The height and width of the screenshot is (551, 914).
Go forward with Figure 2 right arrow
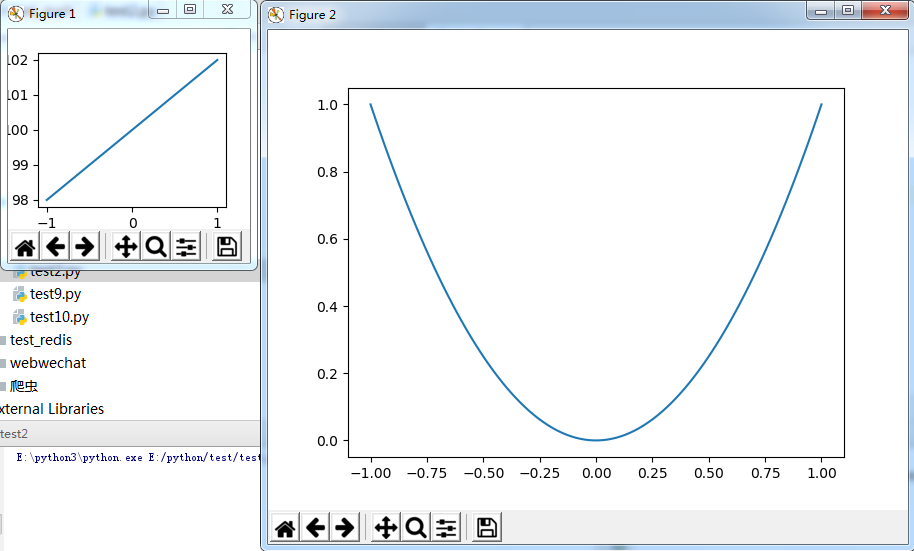[x=345, y=528]
